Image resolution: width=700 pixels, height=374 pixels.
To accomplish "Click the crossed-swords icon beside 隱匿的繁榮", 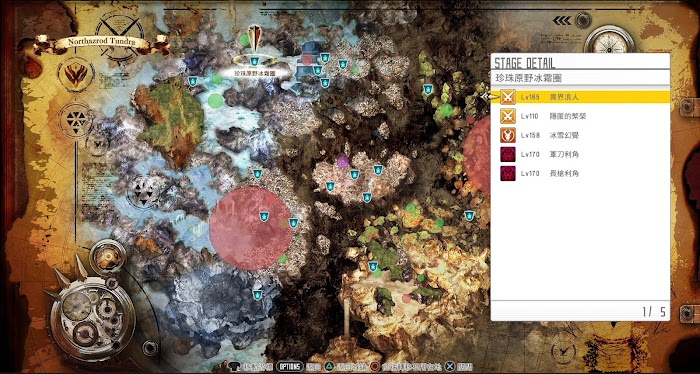I will click(x=508, y=116).
